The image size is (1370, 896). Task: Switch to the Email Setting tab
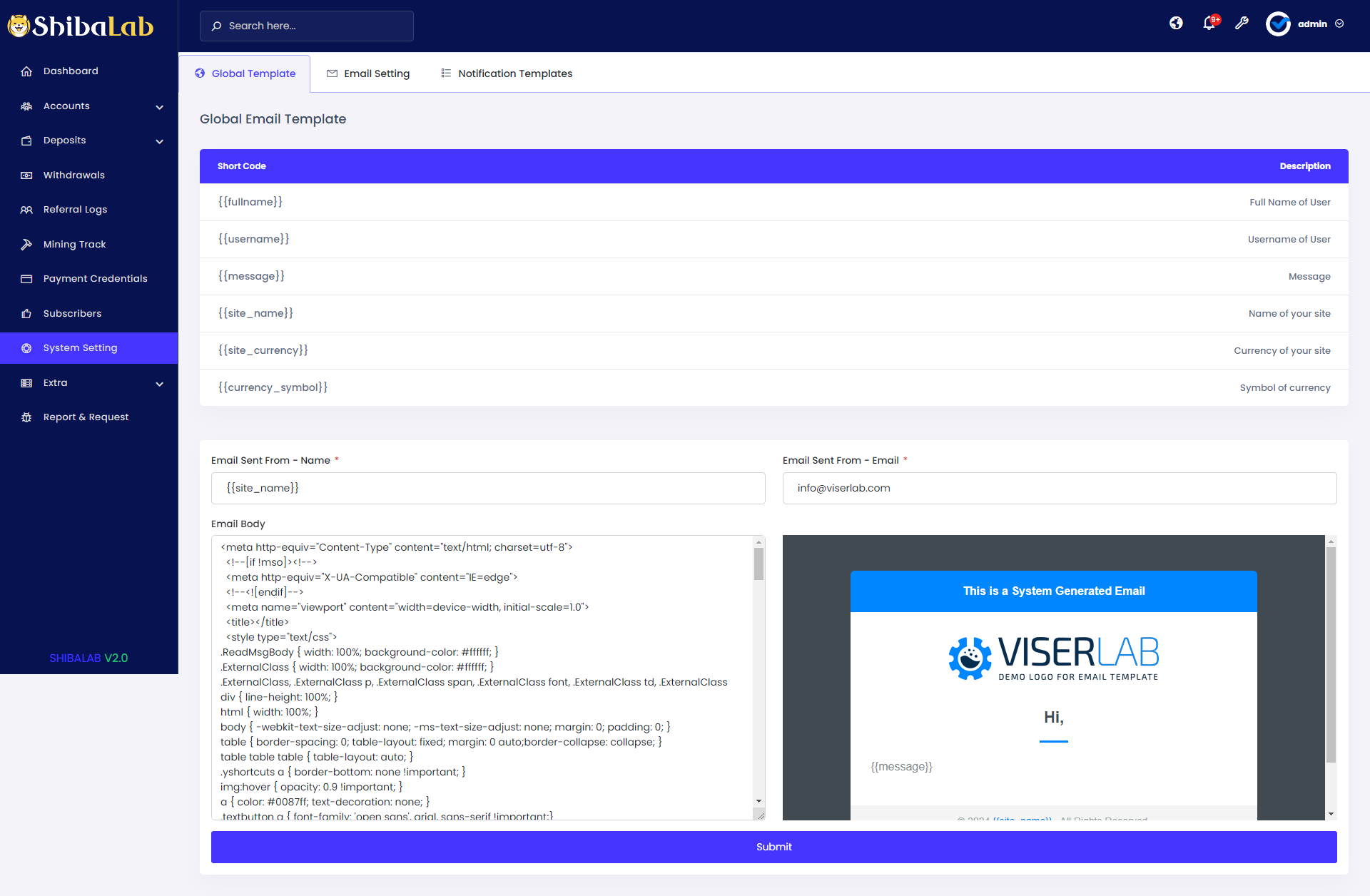(368, 73)
